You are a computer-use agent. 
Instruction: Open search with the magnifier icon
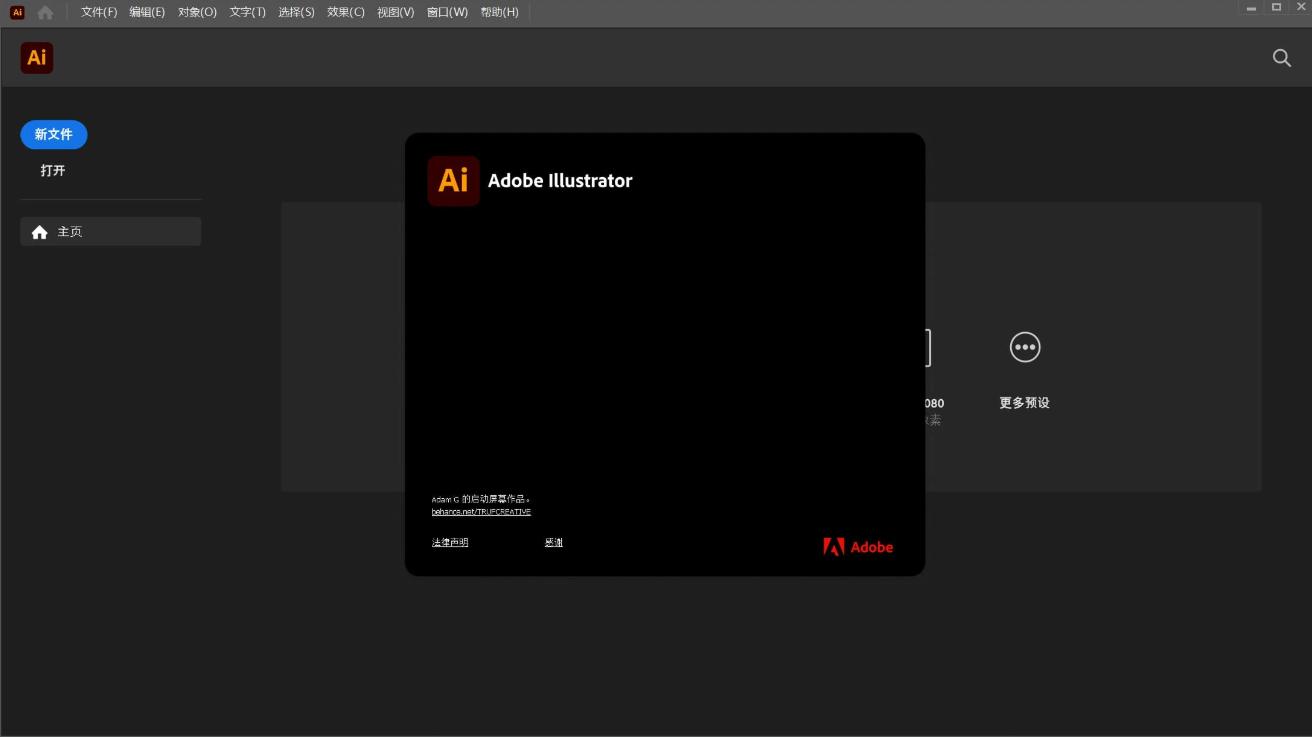(x=1281, y=57)
